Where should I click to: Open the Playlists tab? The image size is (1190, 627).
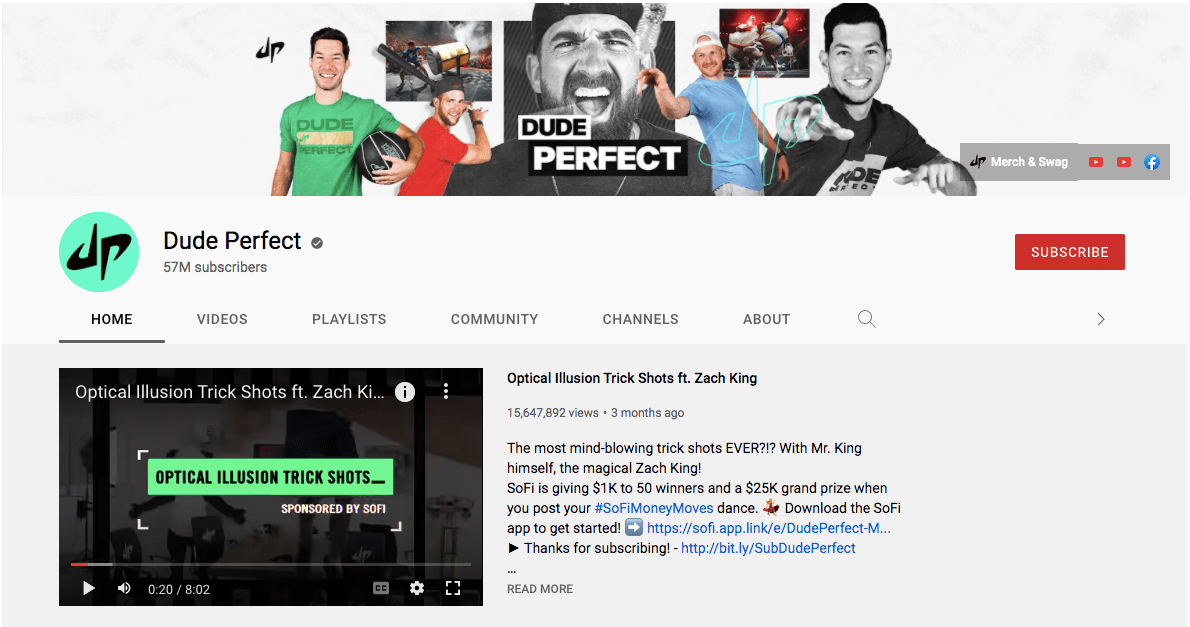point(349,320)
